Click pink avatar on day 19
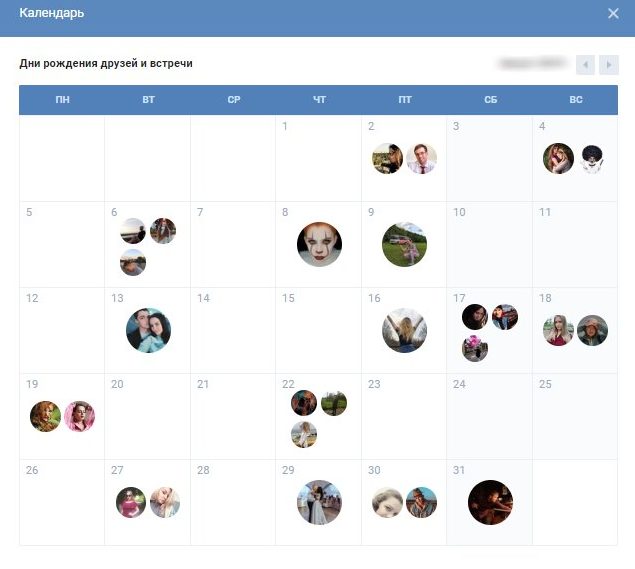The width and height of the screenshot is (635, 569). [79, 416]
